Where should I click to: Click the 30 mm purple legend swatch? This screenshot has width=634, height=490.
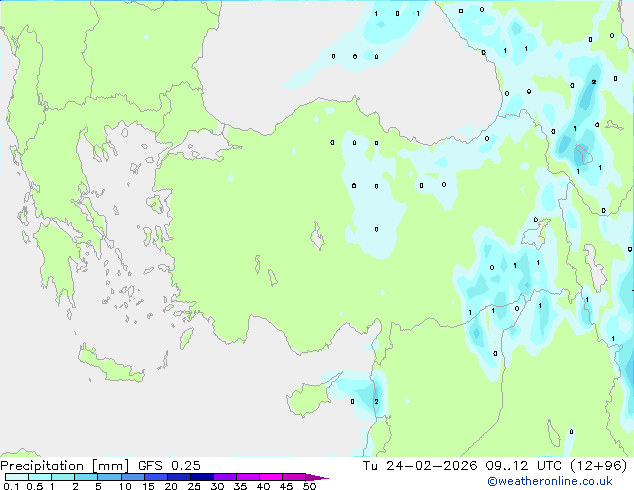click(227, 478)
